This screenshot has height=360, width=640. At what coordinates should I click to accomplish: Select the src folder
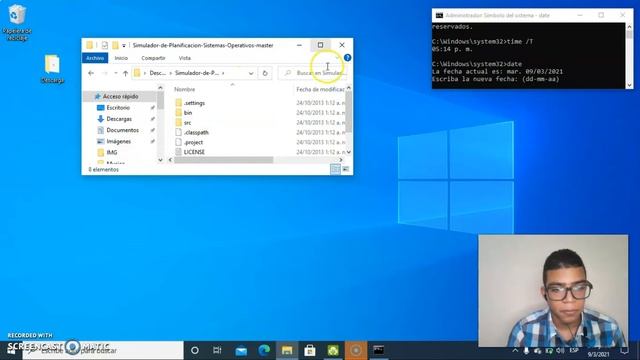tap(187, 122)
